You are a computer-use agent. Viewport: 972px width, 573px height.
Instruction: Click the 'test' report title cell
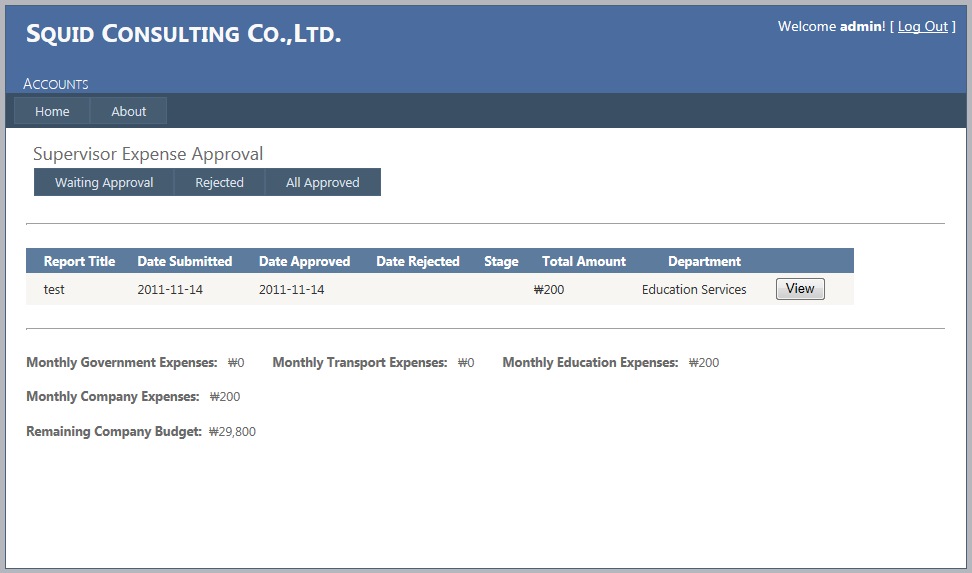pyautogui.click(x=54, y=290)
